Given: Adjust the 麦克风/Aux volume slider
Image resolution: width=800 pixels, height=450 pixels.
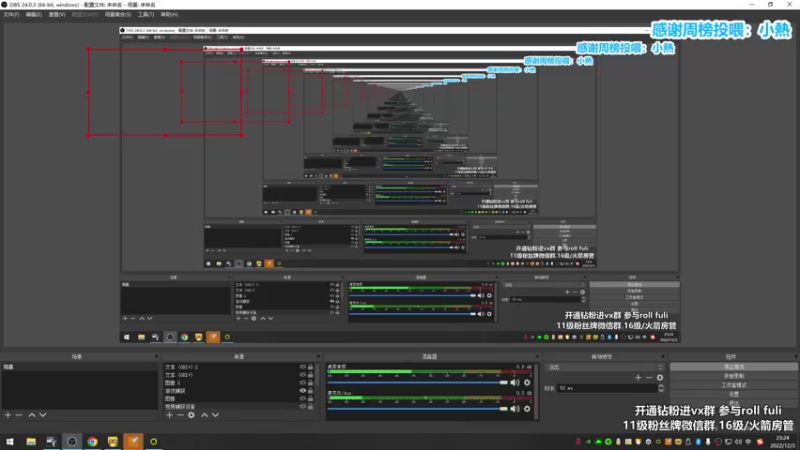Looking at the screenshot, I should 417,409.
